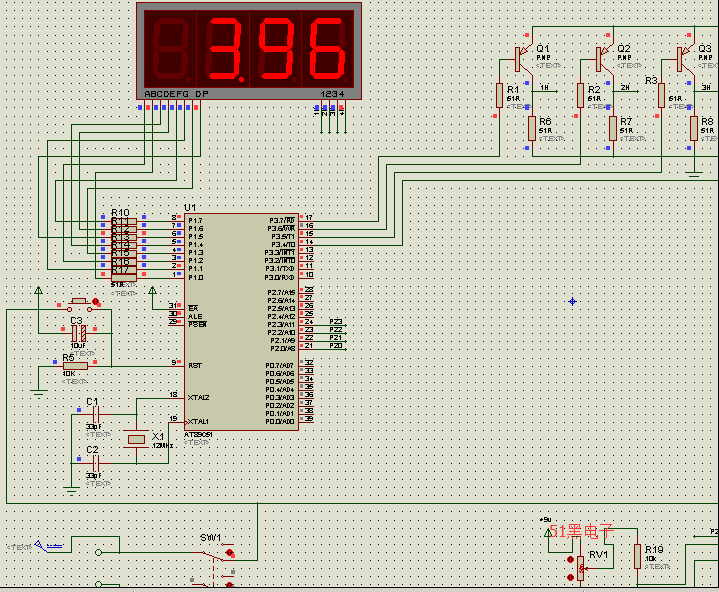The height and width of the screenshot is (592, 719).
Task: Click the PSEN pin label
Action: point(197,325)
